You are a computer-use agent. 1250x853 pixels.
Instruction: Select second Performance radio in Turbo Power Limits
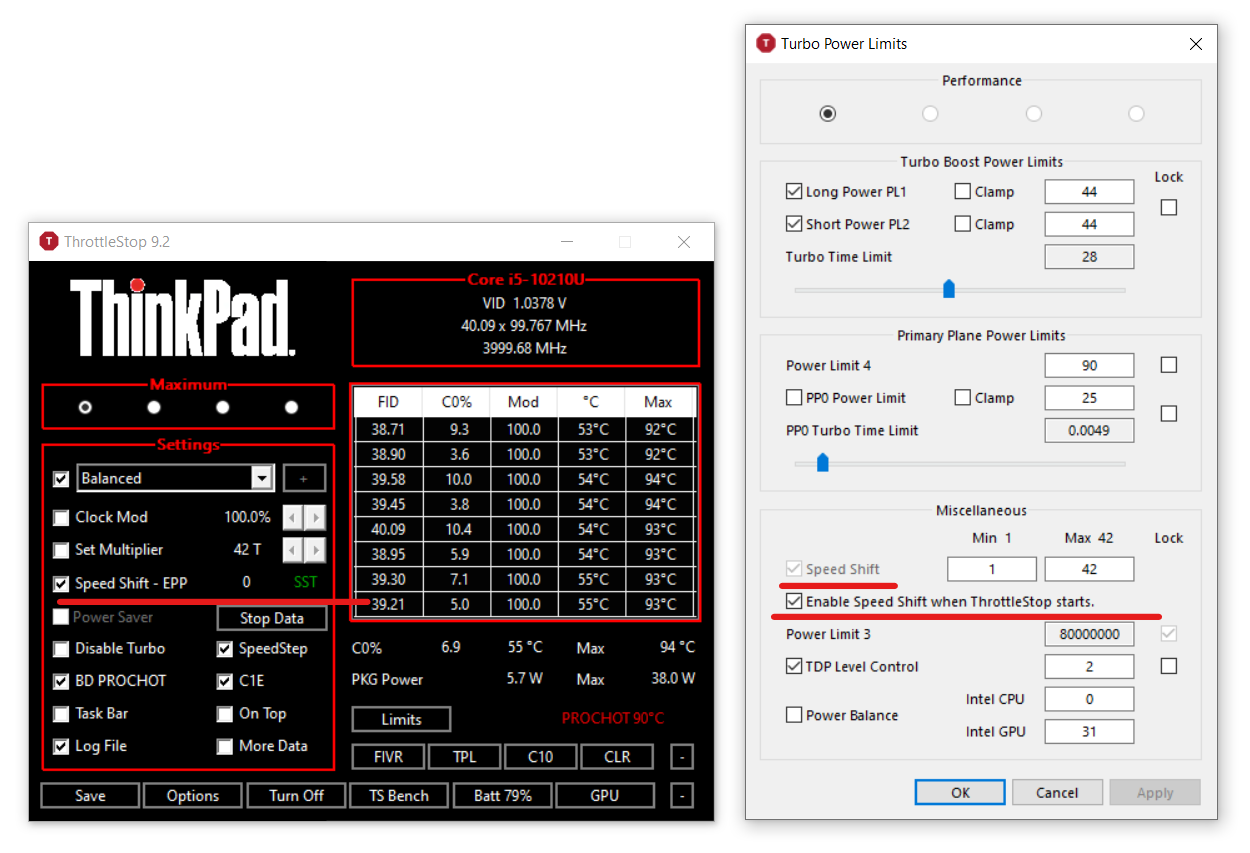pos(930,114)
